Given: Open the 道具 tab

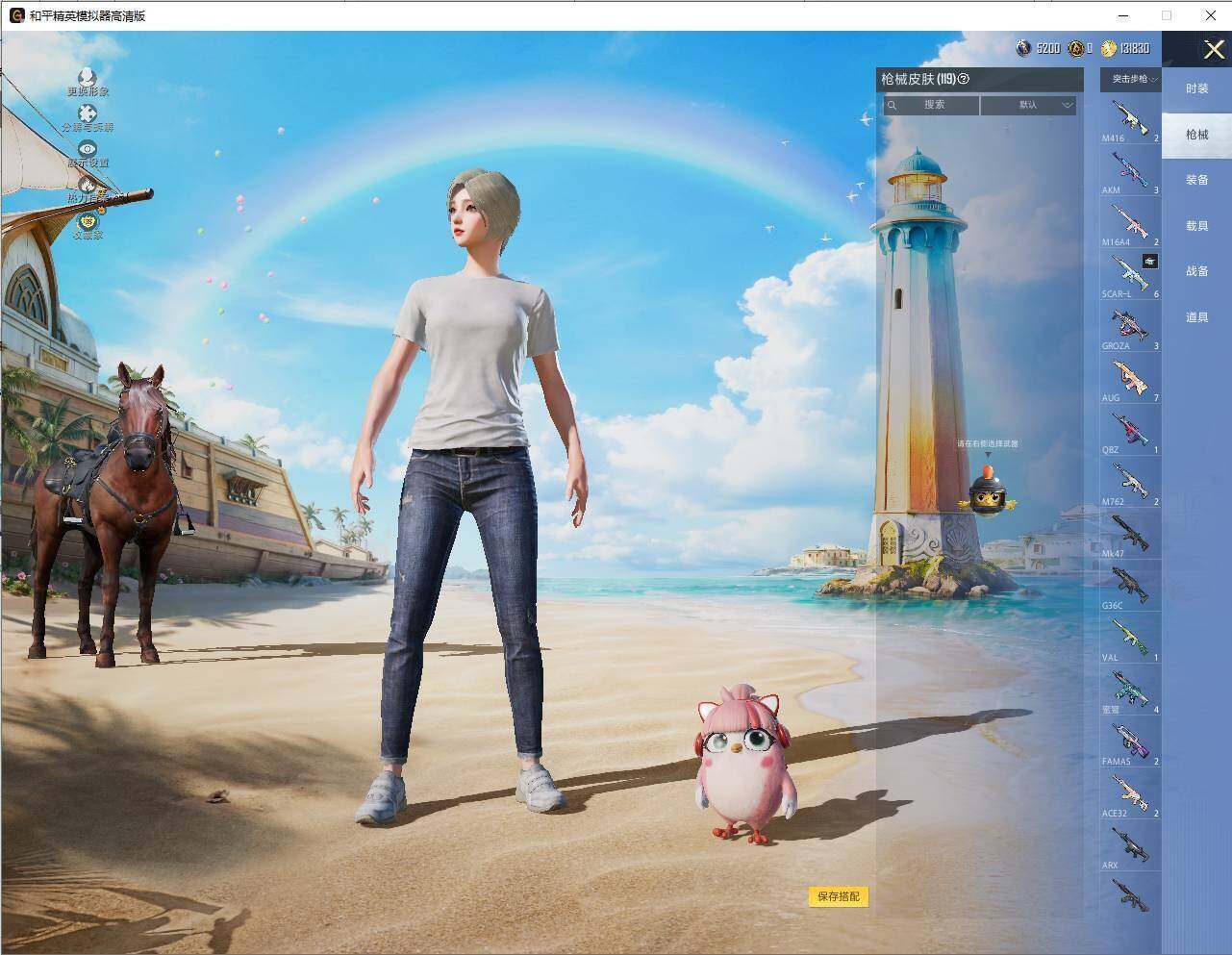Looking at the screenshot, I should [x=1196, y=317].
